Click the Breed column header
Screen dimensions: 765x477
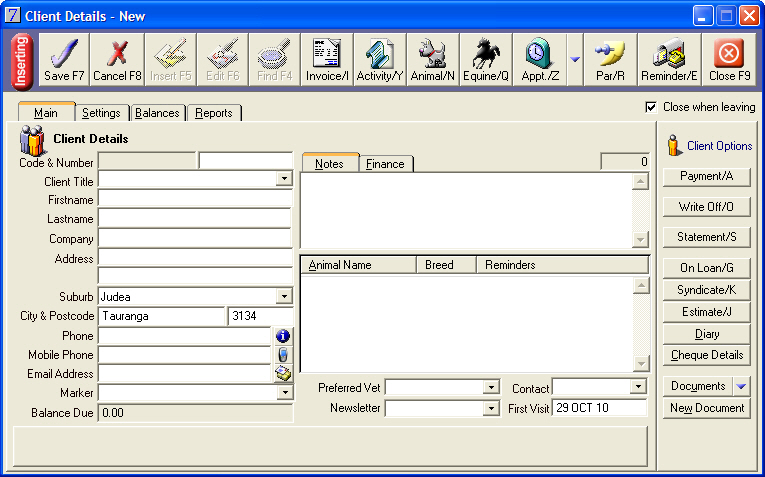click(x=446, y=265)
